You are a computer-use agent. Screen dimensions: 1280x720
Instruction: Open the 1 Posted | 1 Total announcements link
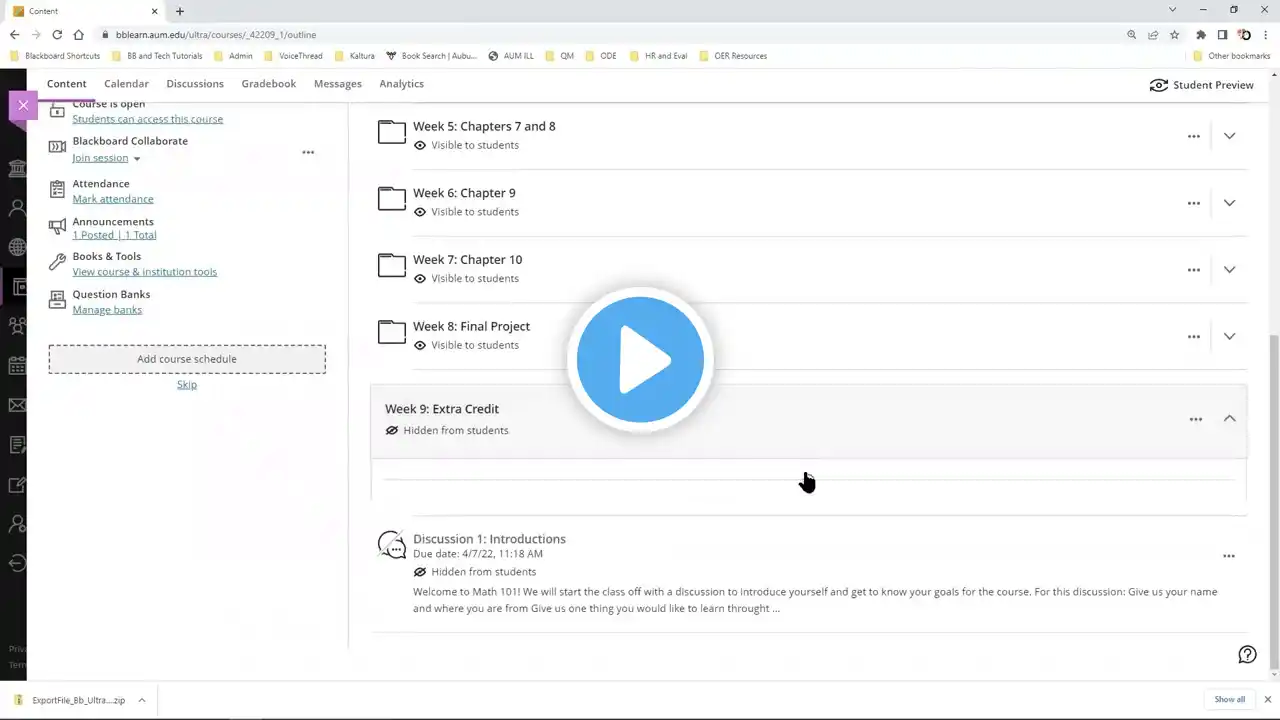tap(114, 235)
